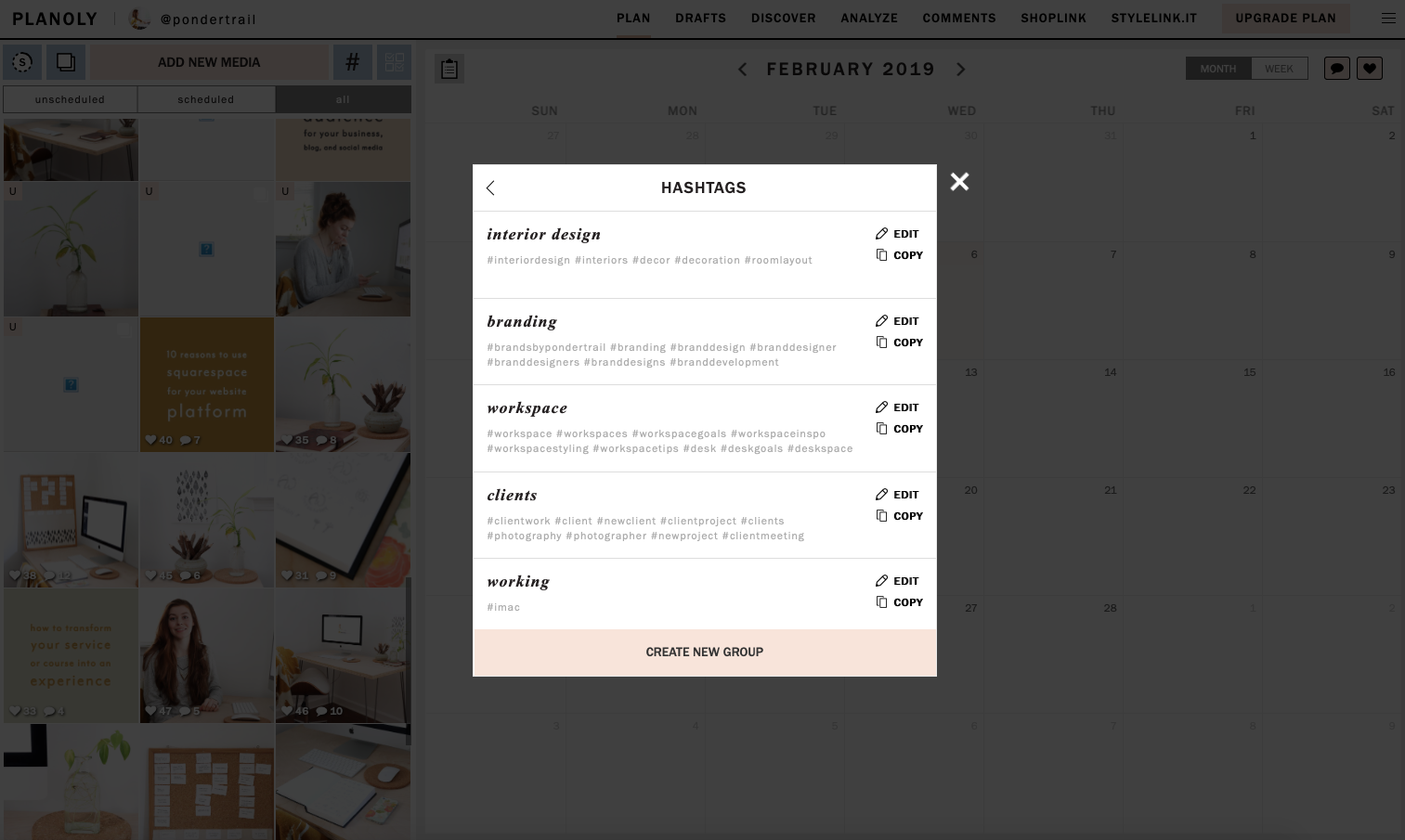
Task: Filter media by scheduled
Action: click(x=206, y=99)
